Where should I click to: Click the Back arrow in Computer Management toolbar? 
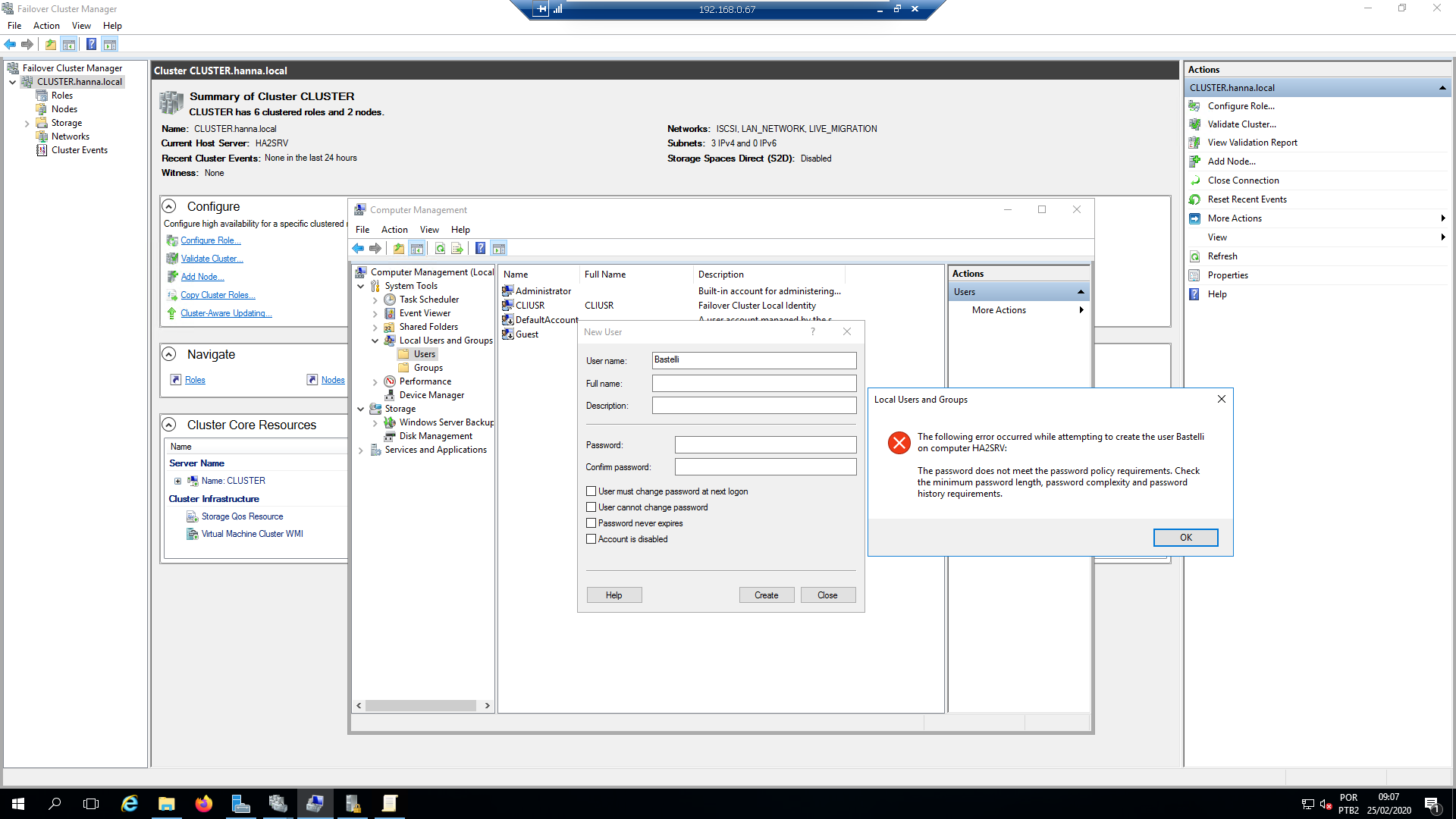pos(358,248)
